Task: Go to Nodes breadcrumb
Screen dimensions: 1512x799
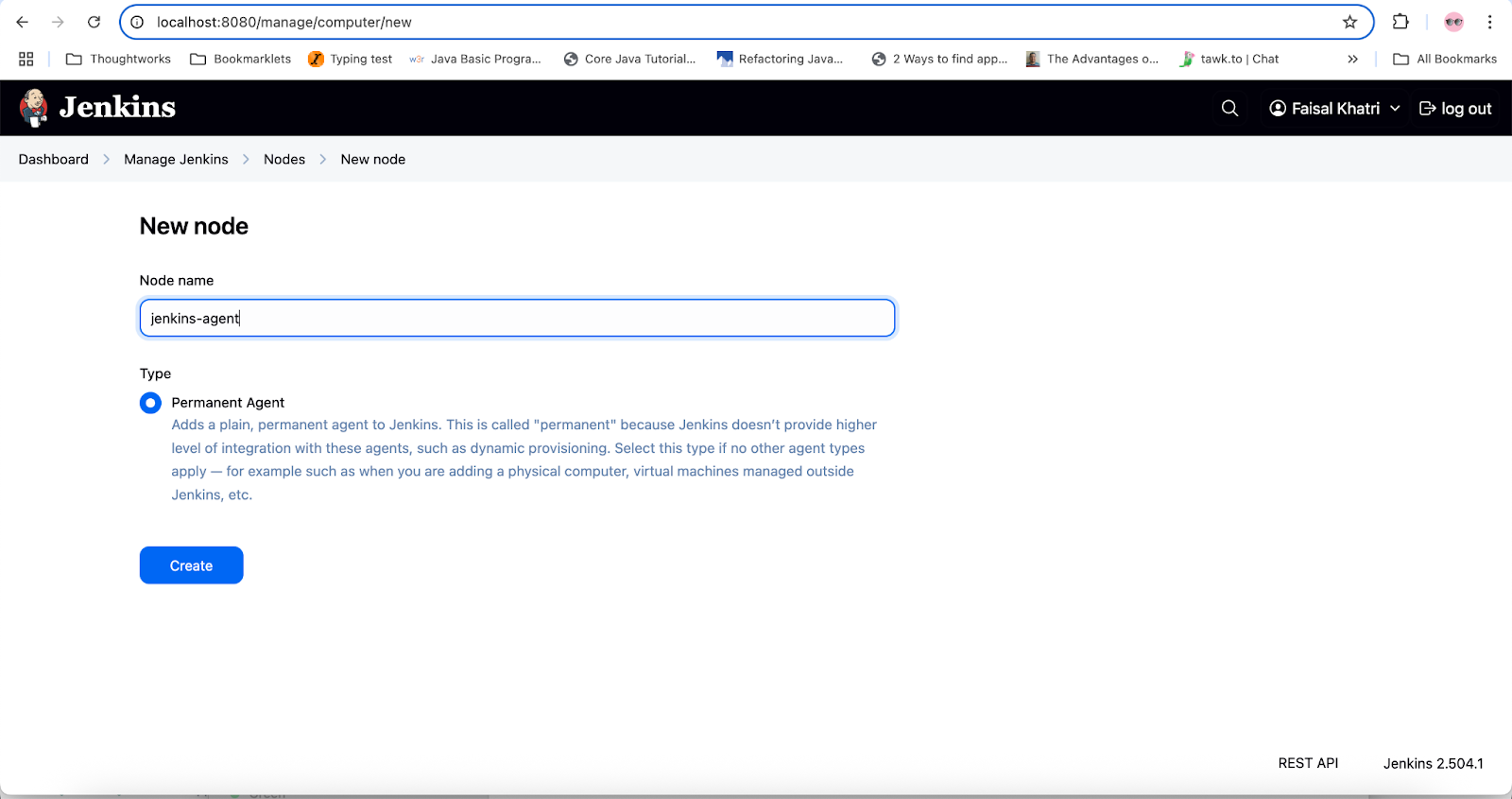Action: pyautogui.click(x=284, y=159)
